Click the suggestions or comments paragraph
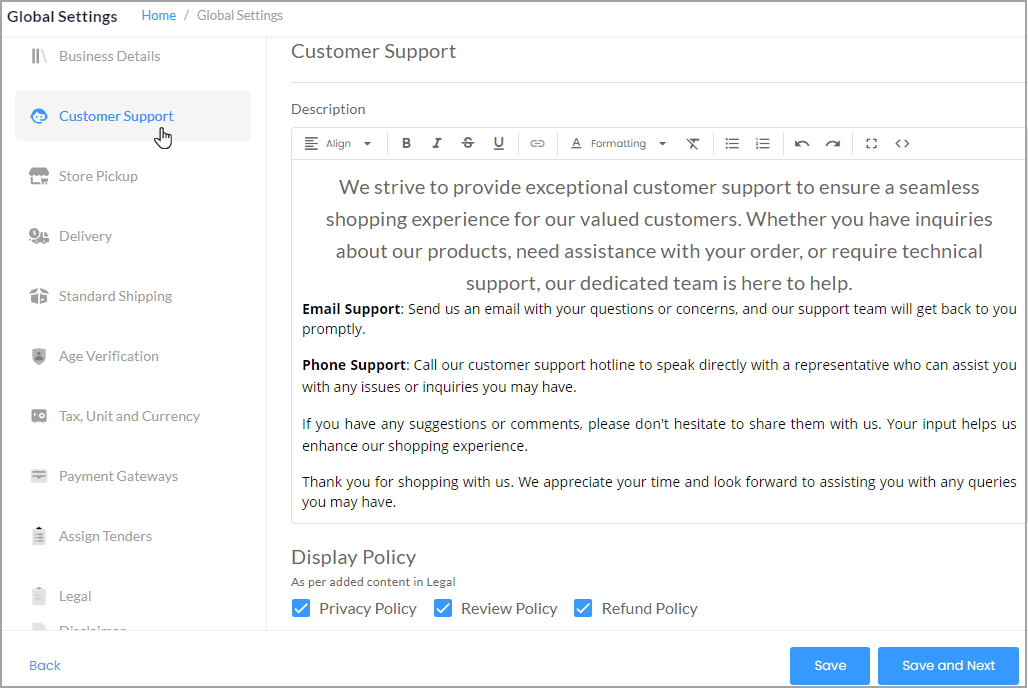The height and width of the screenshot is (688, 1028). pyautogui.click(x=659, y=435)
